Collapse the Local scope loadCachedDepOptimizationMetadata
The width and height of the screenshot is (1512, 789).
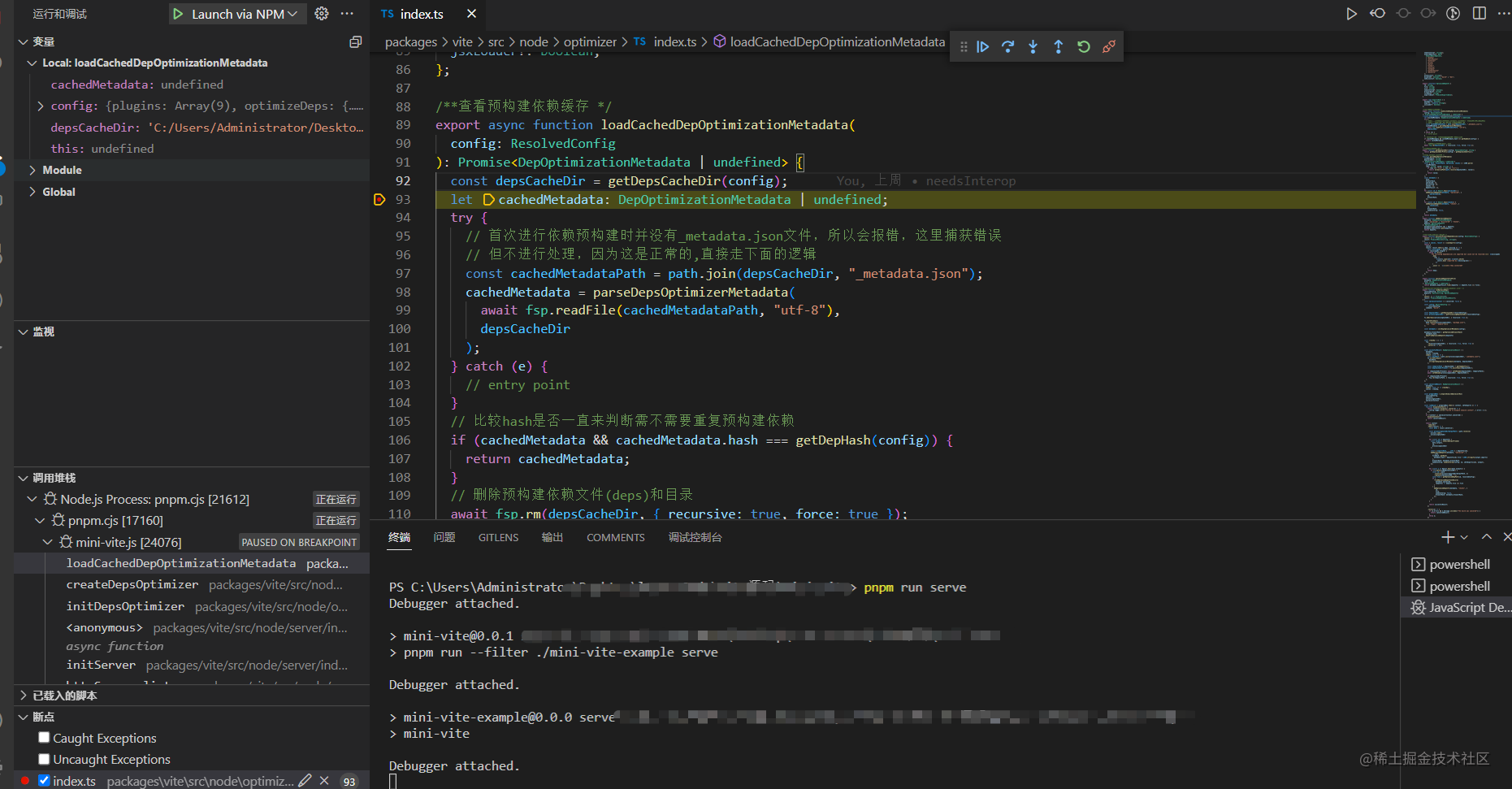[x=32, y=63]
